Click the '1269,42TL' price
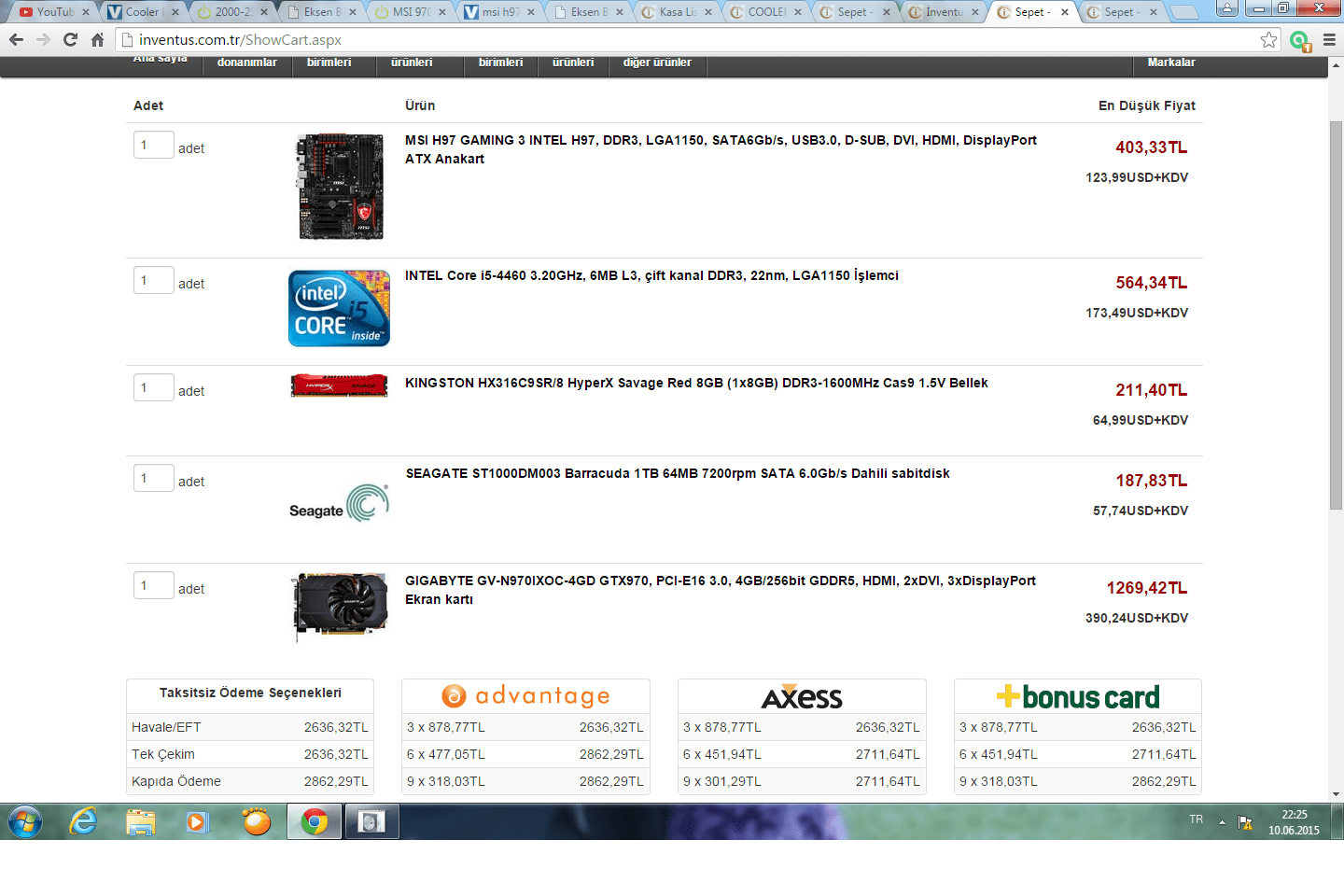Viewport: 1344px width, 896px height. pyautogui.click(x=1147, y=588)
